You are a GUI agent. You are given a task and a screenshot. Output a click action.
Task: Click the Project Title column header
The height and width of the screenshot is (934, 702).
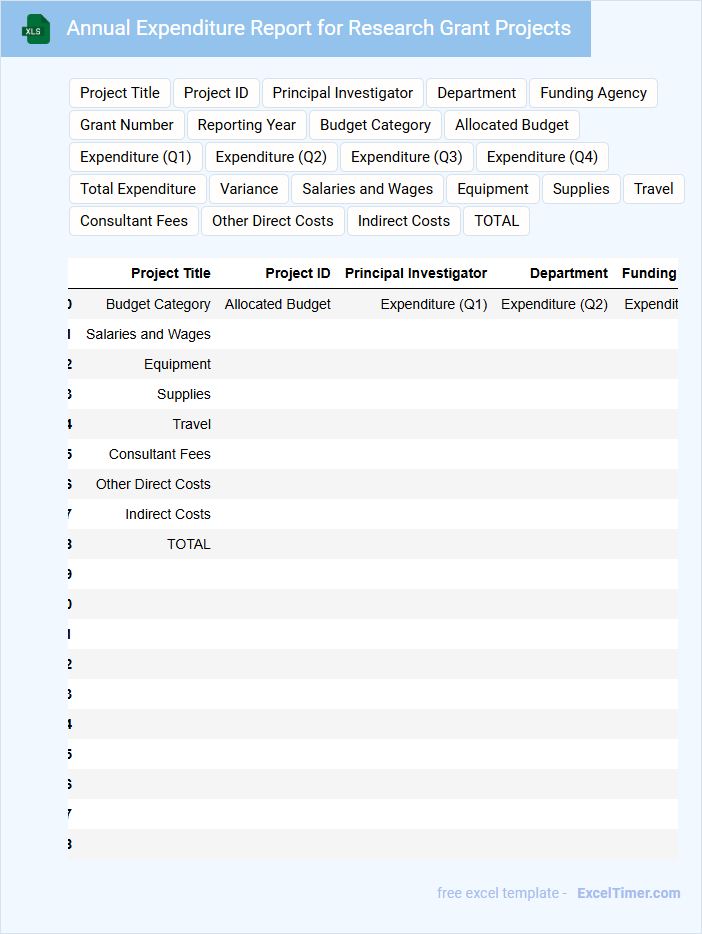[x=171, y=273]
